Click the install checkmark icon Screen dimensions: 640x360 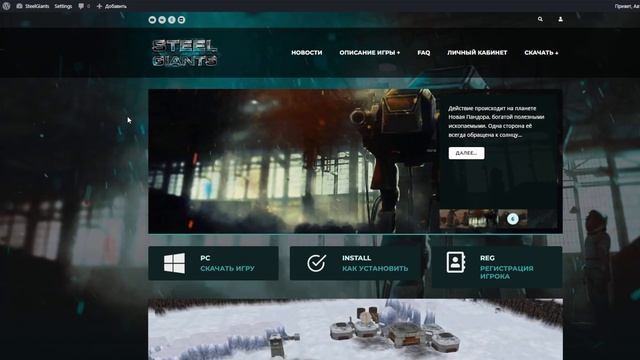pyautogui.click(x=316, y=263)
